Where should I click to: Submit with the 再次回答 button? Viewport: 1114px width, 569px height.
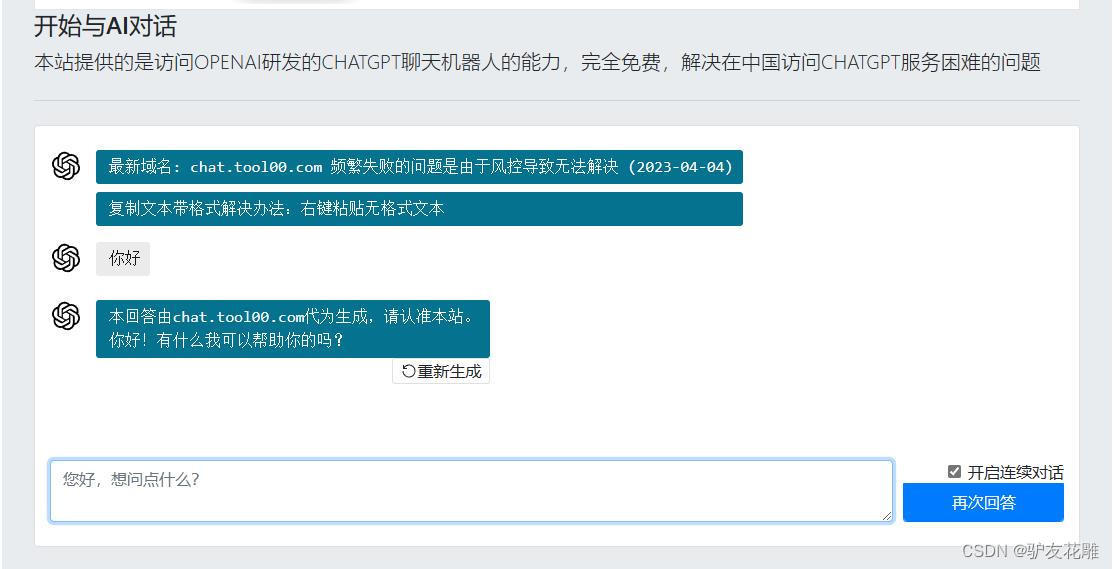[983, 503]
